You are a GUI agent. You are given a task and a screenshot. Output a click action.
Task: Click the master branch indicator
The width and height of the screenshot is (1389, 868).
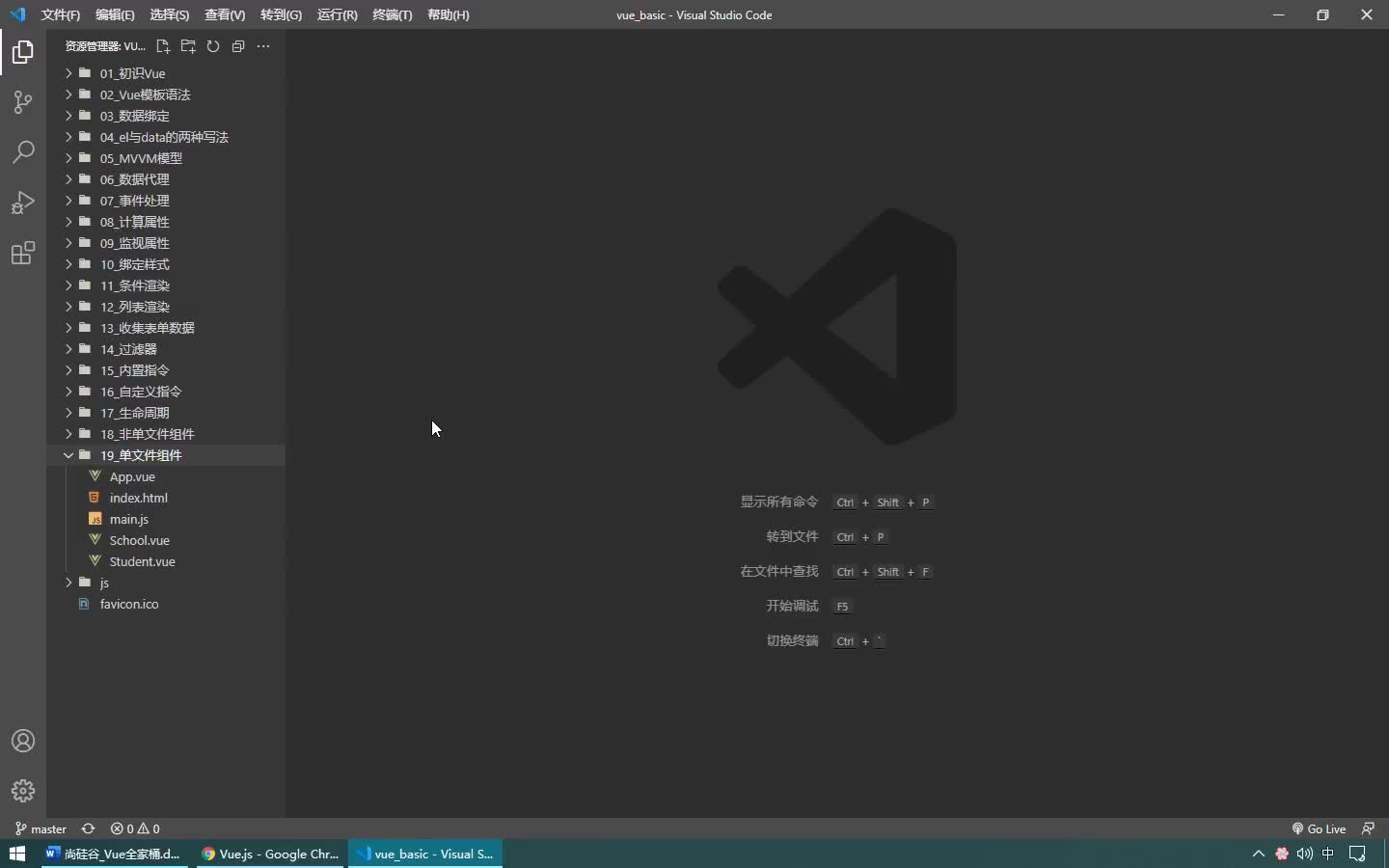click(41, 828)
